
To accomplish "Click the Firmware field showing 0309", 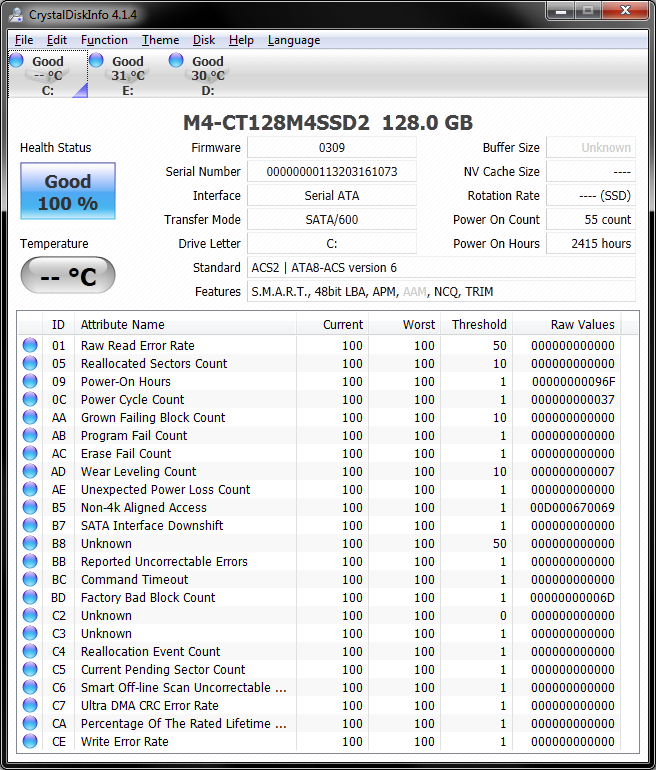I will pyautogui.click(x=332, y=147).
